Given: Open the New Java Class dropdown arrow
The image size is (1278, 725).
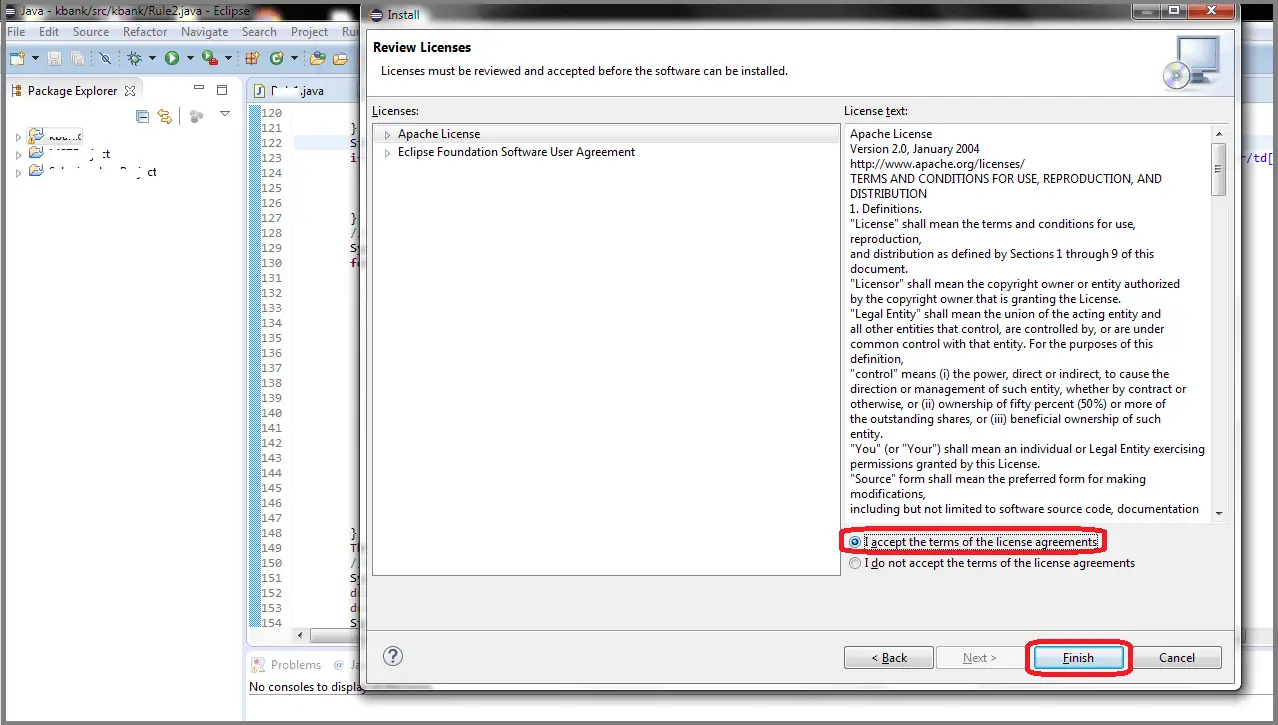Looking at the screenshot, I should pos(292,59).
